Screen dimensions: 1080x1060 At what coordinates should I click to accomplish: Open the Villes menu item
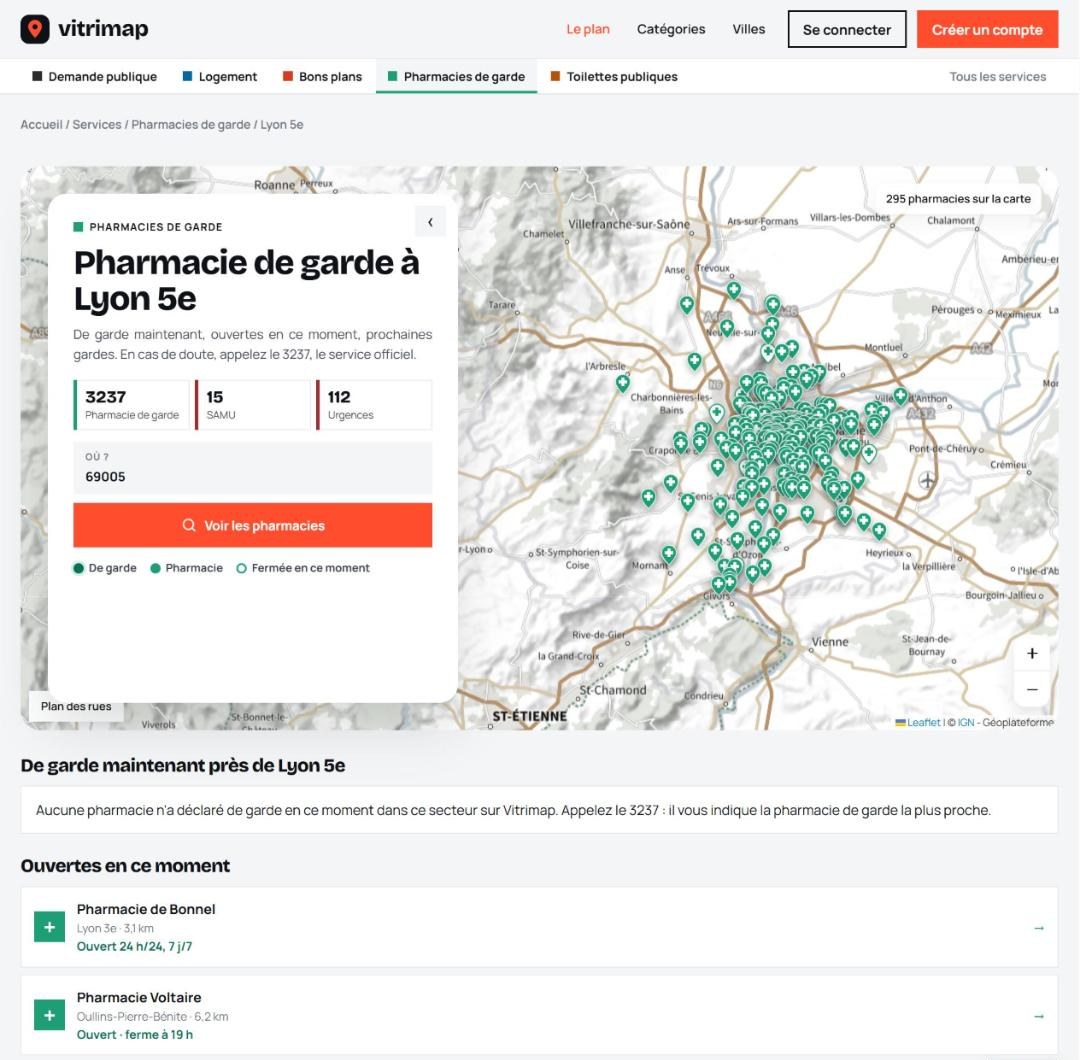(748, 29)
